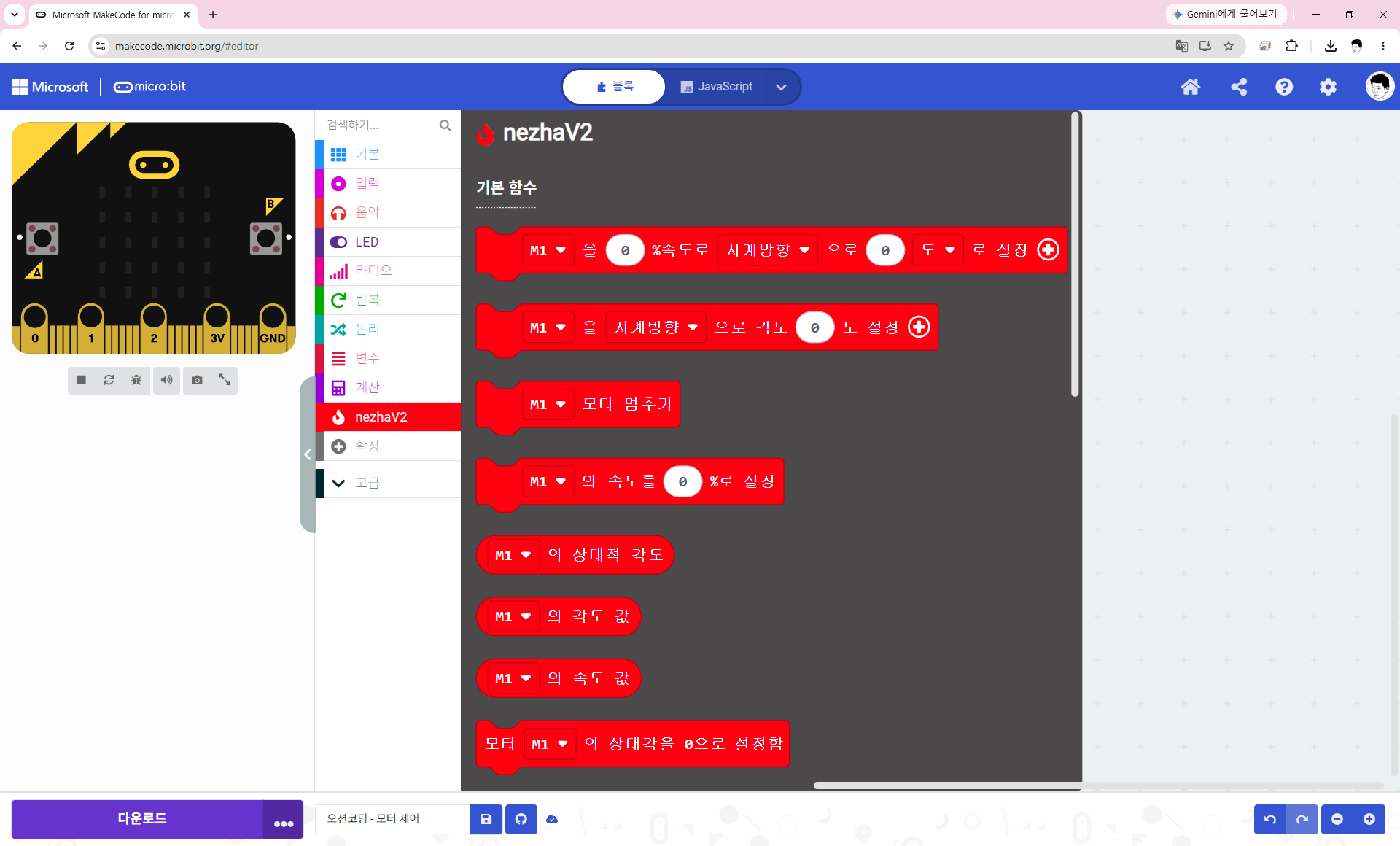Image resolution: width=1400 pixels, height=846 pixels.
Task: Restart the simulator
Action: point(109,380)
